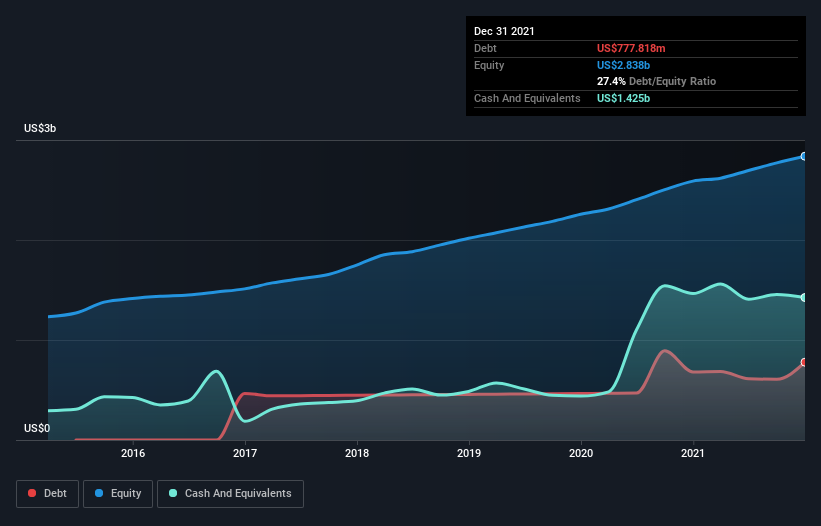Viewport: 821px width, 526px height.
Task: Select the red Debt endpoint marker
Action: tap(804, 362)
